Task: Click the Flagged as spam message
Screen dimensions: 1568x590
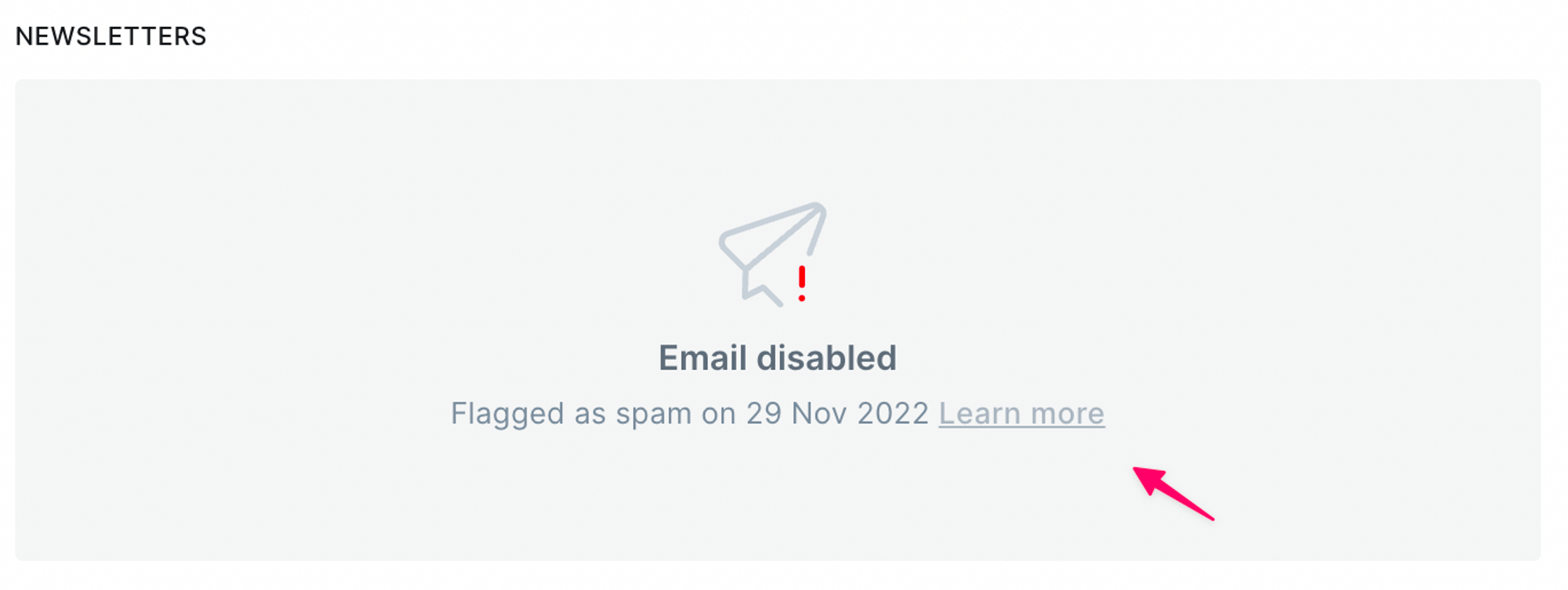Action: tap(689, 413)
